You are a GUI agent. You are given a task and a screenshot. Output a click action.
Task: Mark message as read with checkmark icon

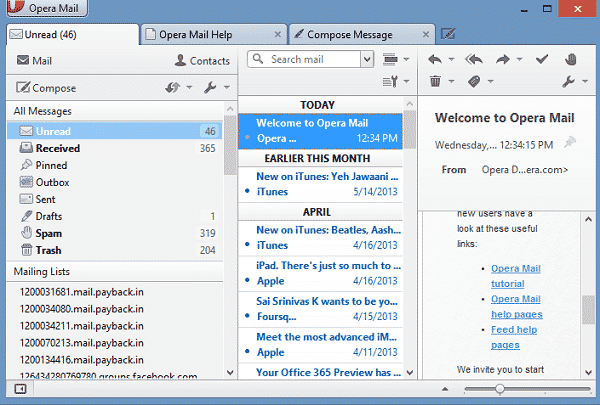pyautogui.click(x=542, y=59)
